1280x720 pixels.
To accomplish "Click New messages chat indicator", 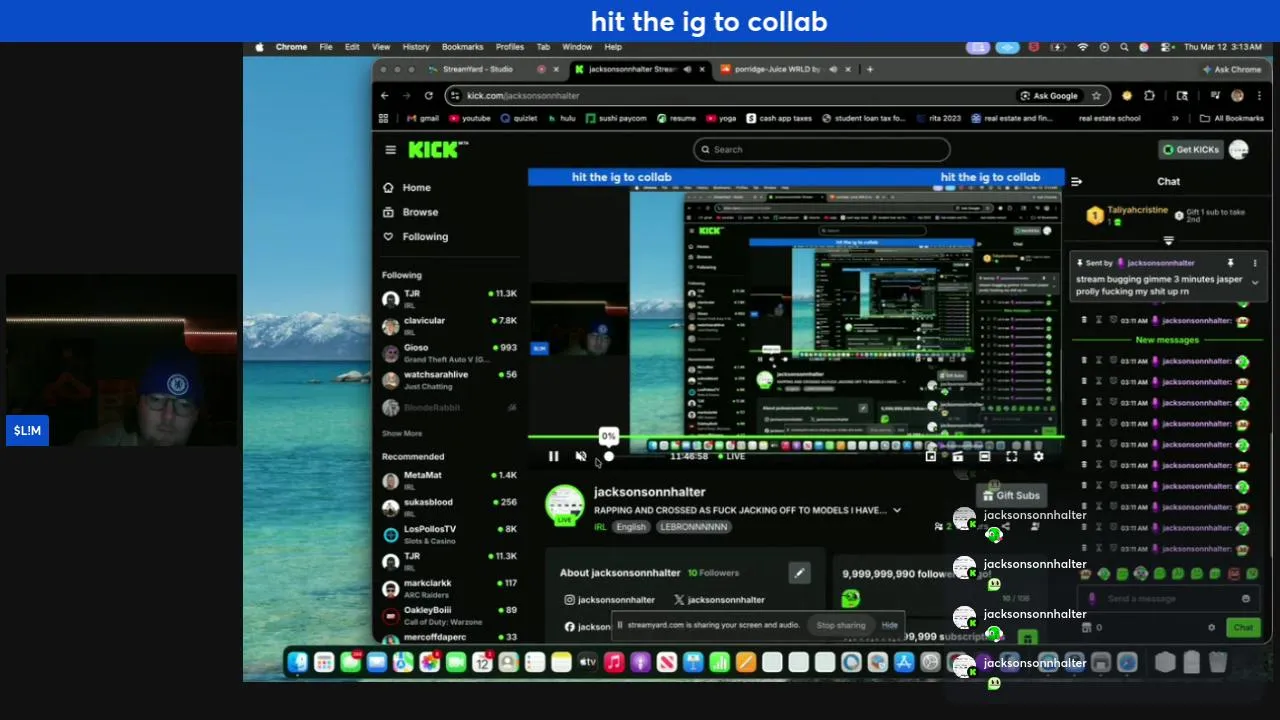I will pyautogui.click(x=1167, y=340).
